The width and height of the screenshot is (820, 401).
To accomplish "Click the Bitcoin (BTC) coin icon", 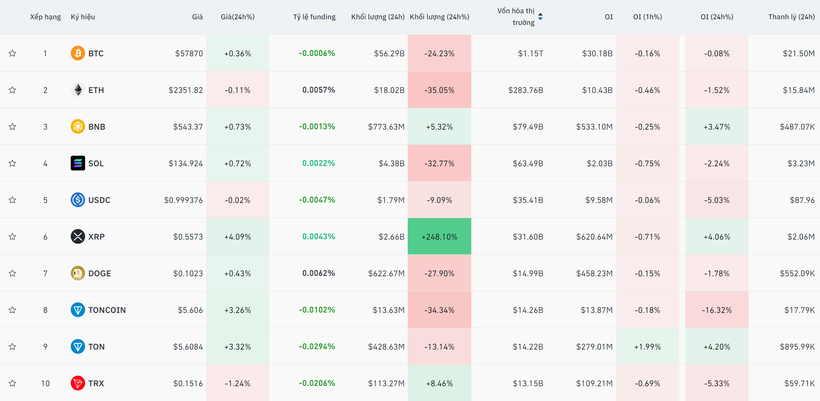I will [77, 53].
